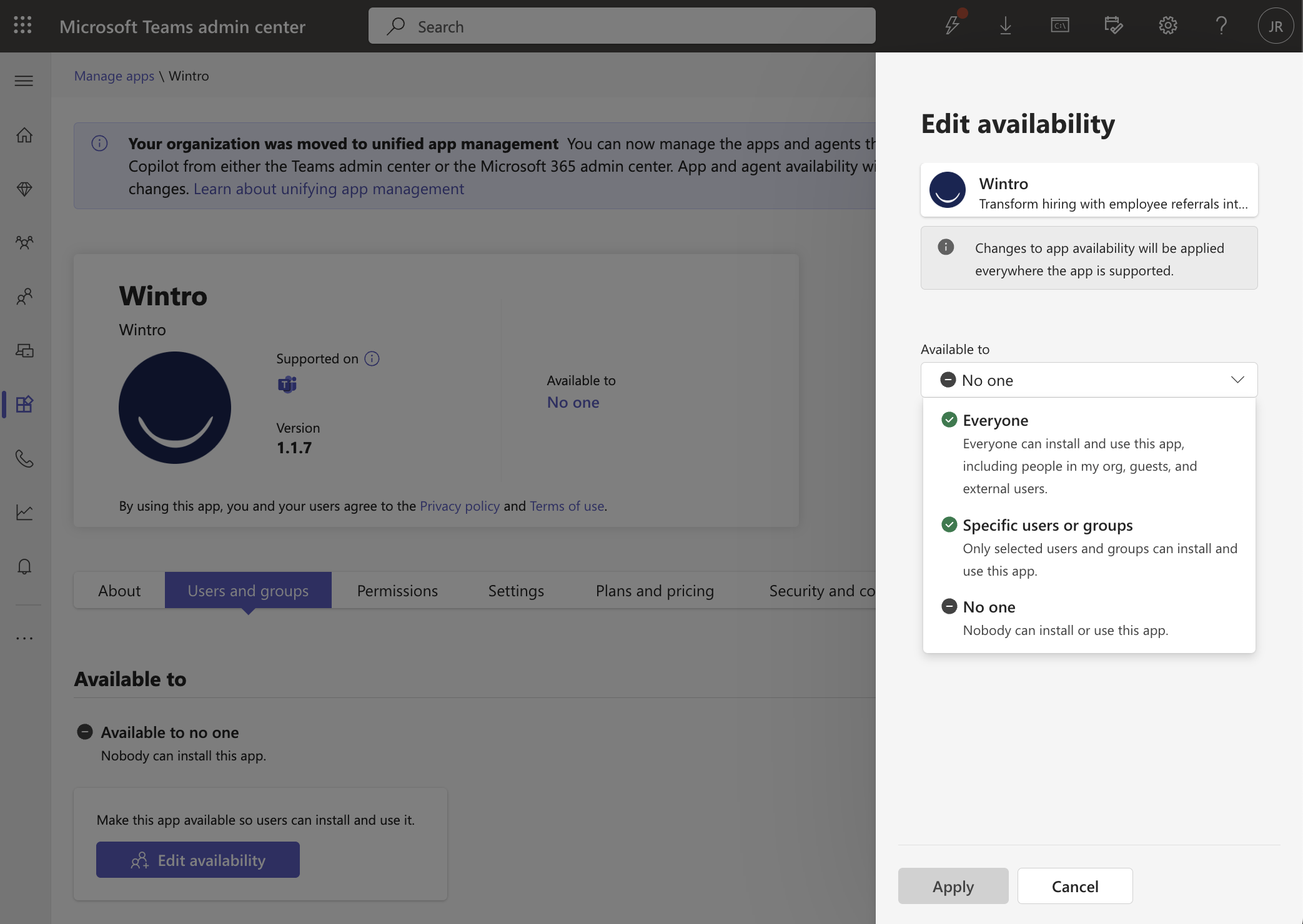Viewport: 1303px width, 924px height.
Task: Open Learn about unifying app management link
Action: point(329,188)
